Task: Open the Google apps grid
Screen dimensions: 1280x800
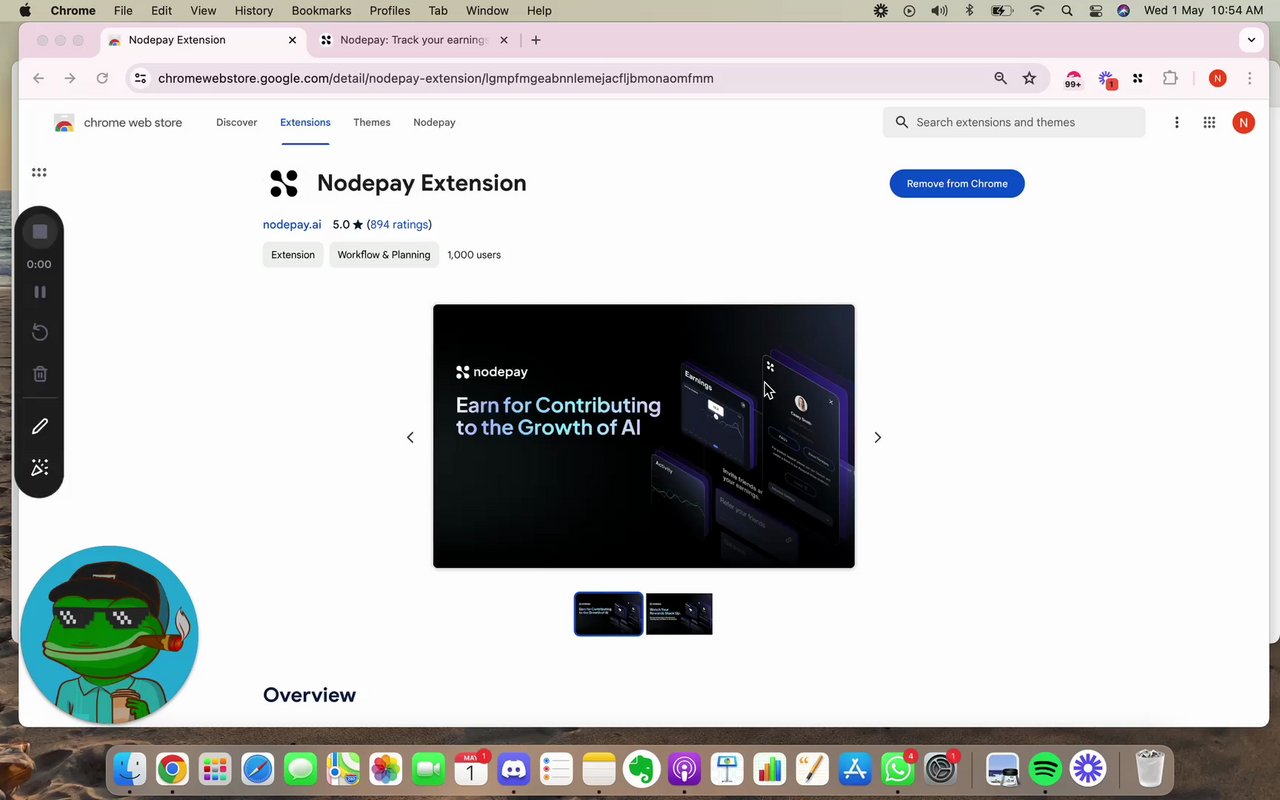Action: 1209,122
